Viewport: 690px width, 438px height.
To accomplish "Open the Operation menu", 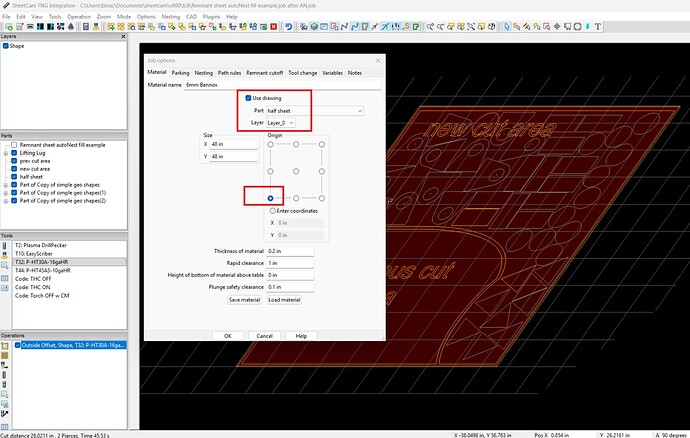I will click(78, 17).
